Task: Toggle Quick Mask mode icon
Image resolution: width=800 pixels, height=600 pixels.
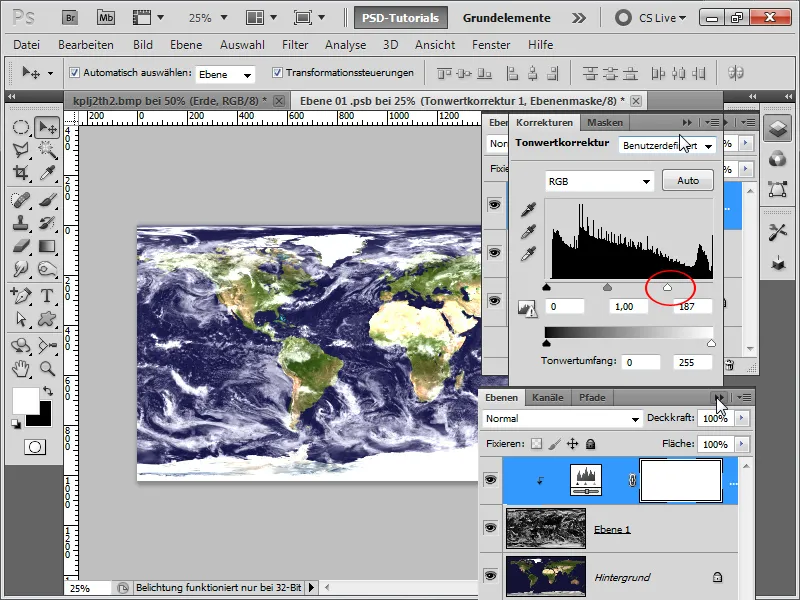Action: (x=35, y=447)
